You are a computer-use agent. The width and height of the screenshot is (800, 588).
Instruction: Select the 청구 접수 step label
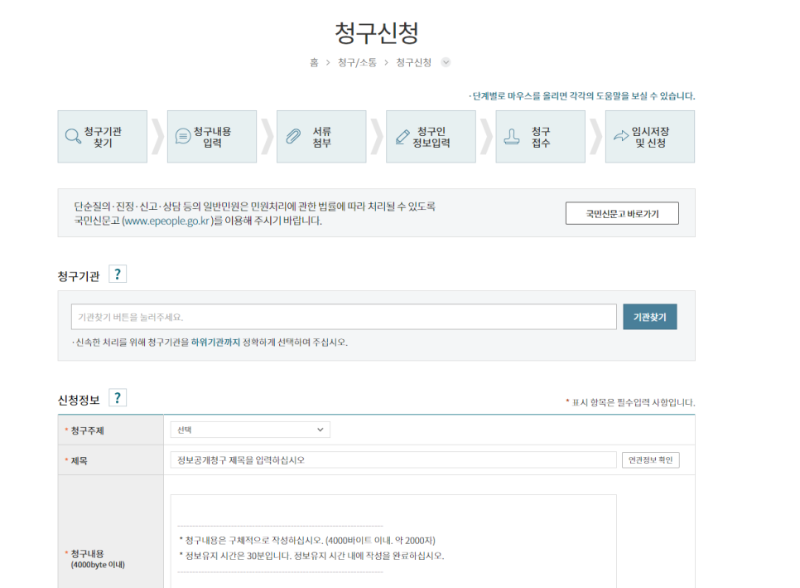coord(541,137)
